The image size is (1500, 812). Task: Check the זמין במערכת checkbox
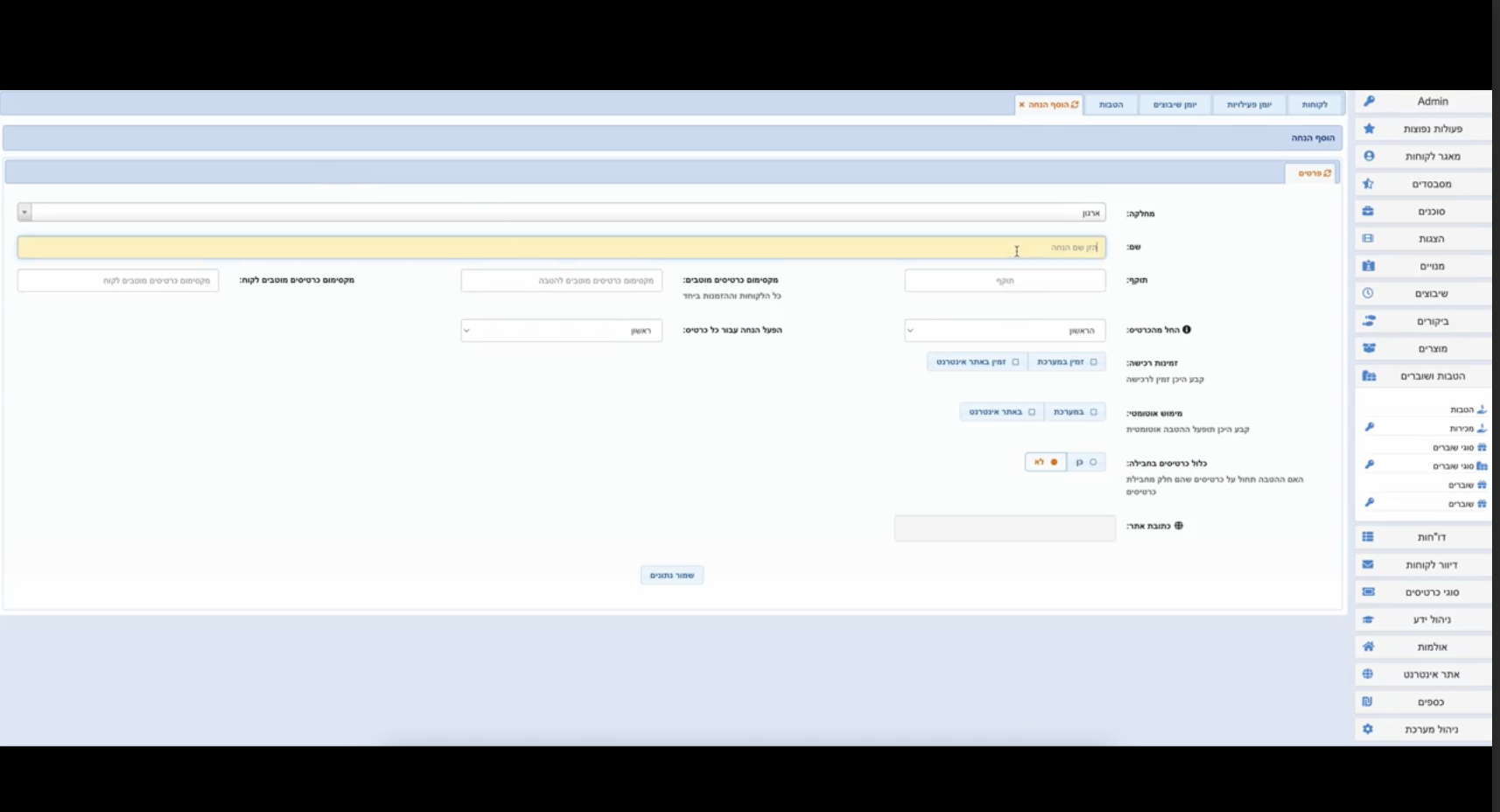coord(1093,361)
